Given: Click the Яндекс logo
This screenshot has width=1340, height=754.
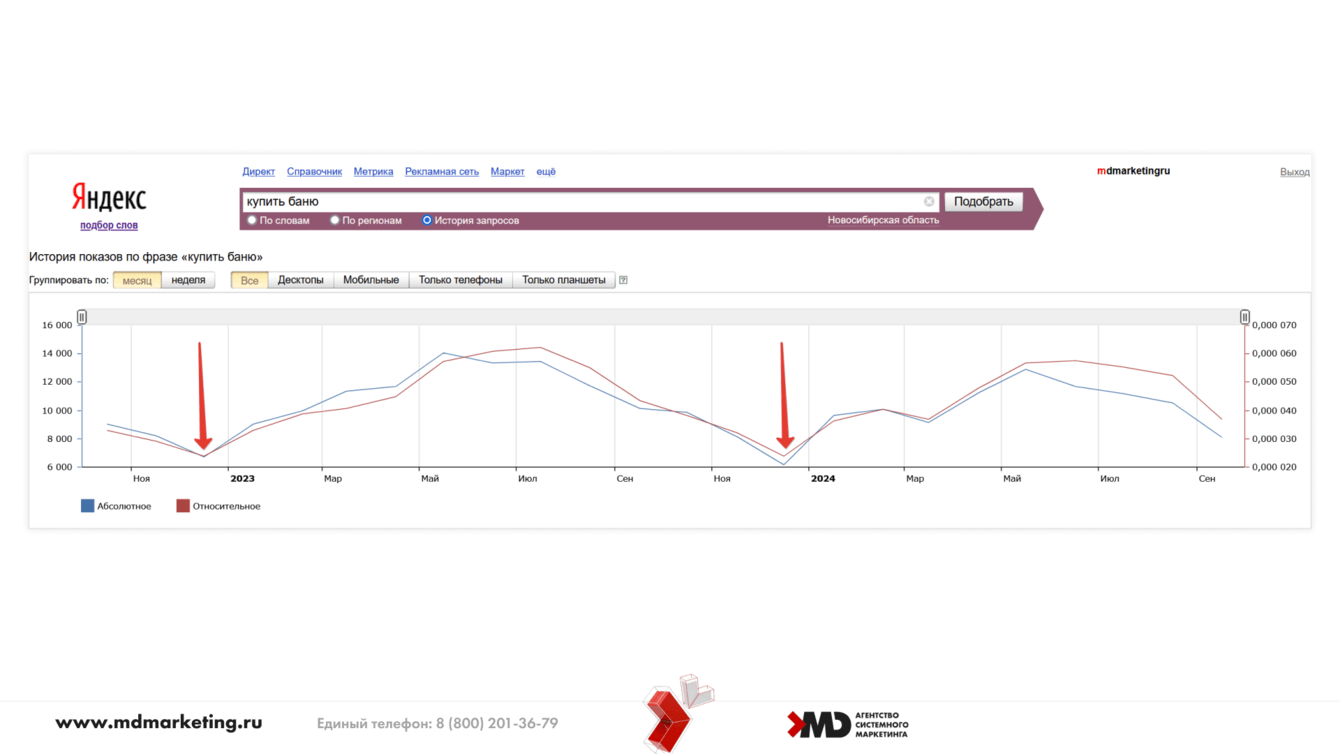Looking at the screenshot, I should (x=109, y=197).
